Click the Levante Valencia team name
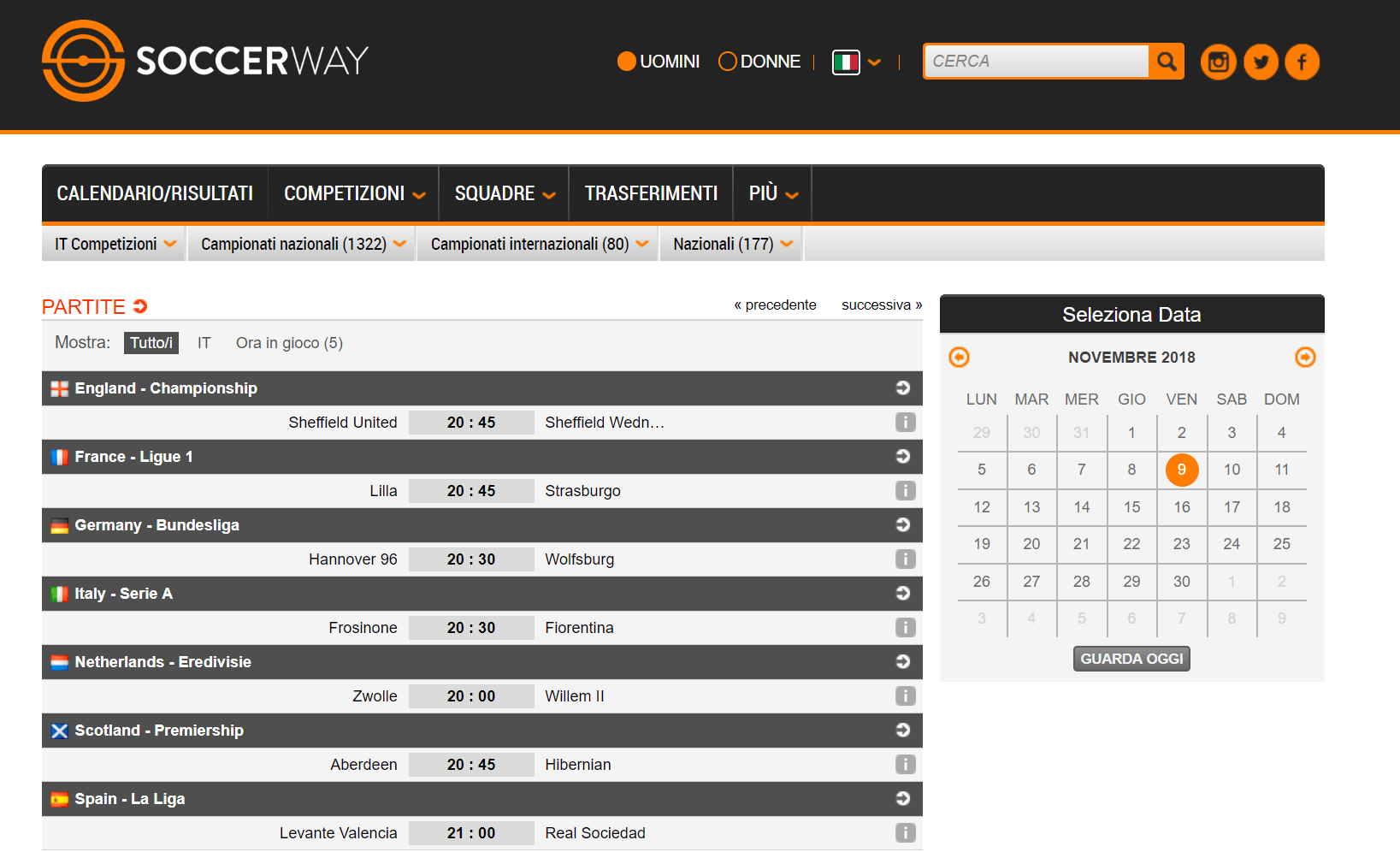Viewport: 1400px width, 852px height. 338,832
